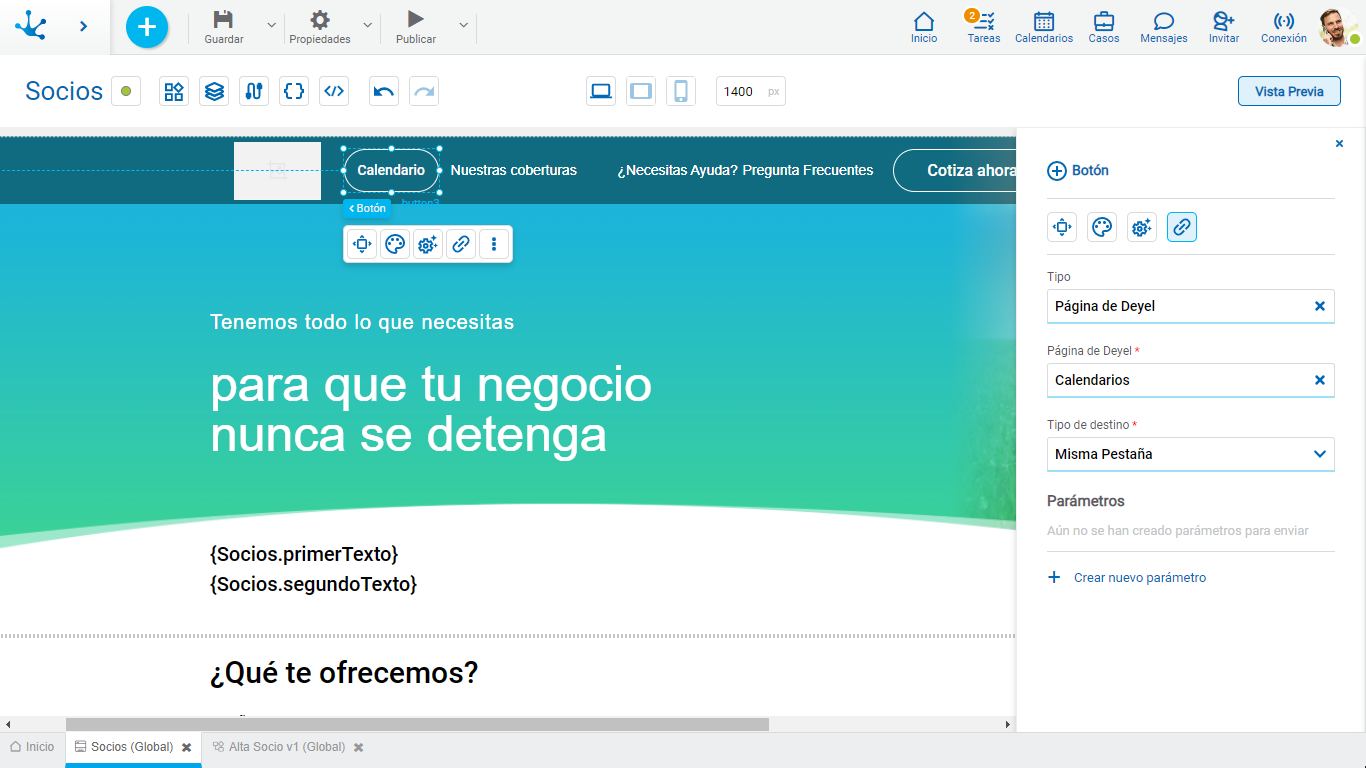Select laptop desktop view
Viewport: 1366px width, 768px height.
pos(601,91)
